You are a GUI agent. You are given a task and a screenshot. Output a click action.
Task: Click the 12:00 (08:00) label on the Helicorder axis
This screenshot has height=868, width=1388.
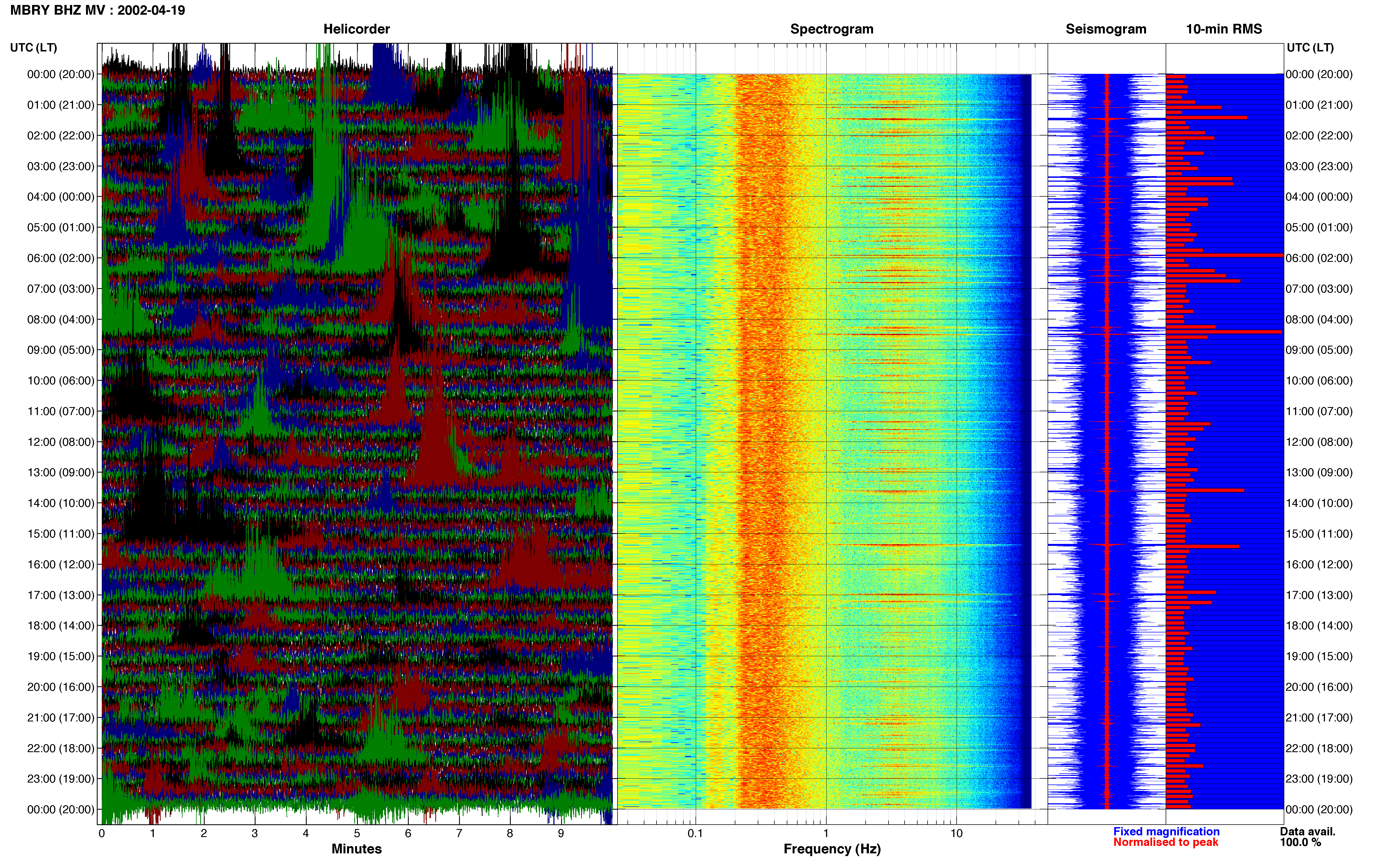point(61,442)
